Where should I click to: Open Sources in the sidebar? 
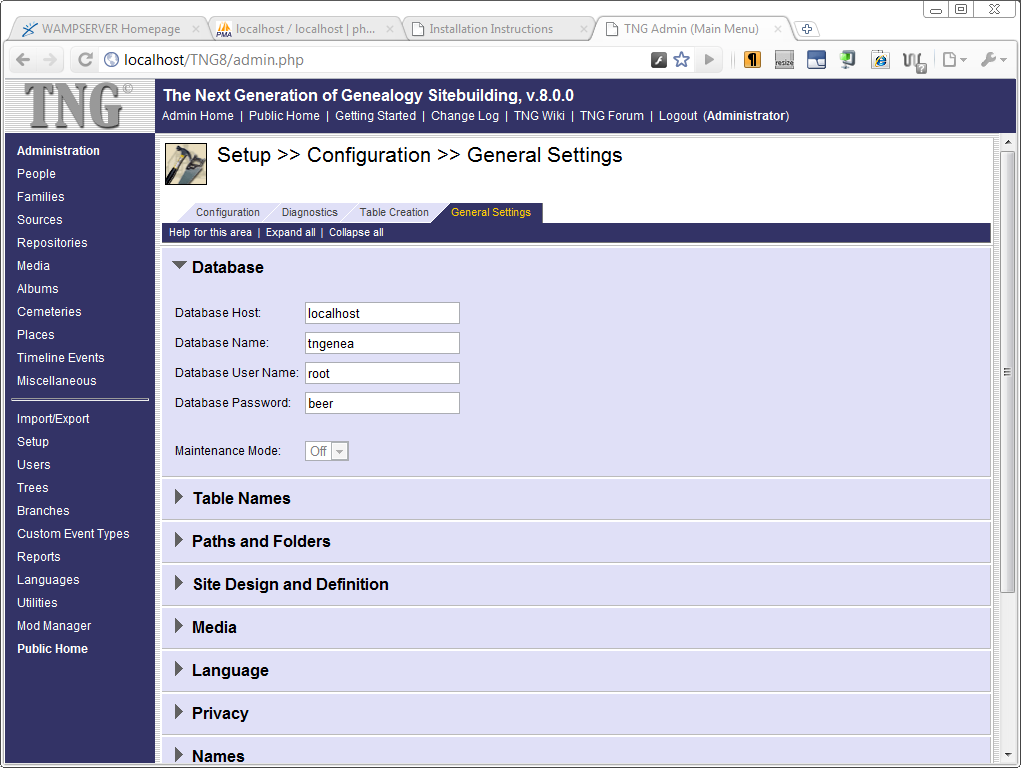point(40,220)
